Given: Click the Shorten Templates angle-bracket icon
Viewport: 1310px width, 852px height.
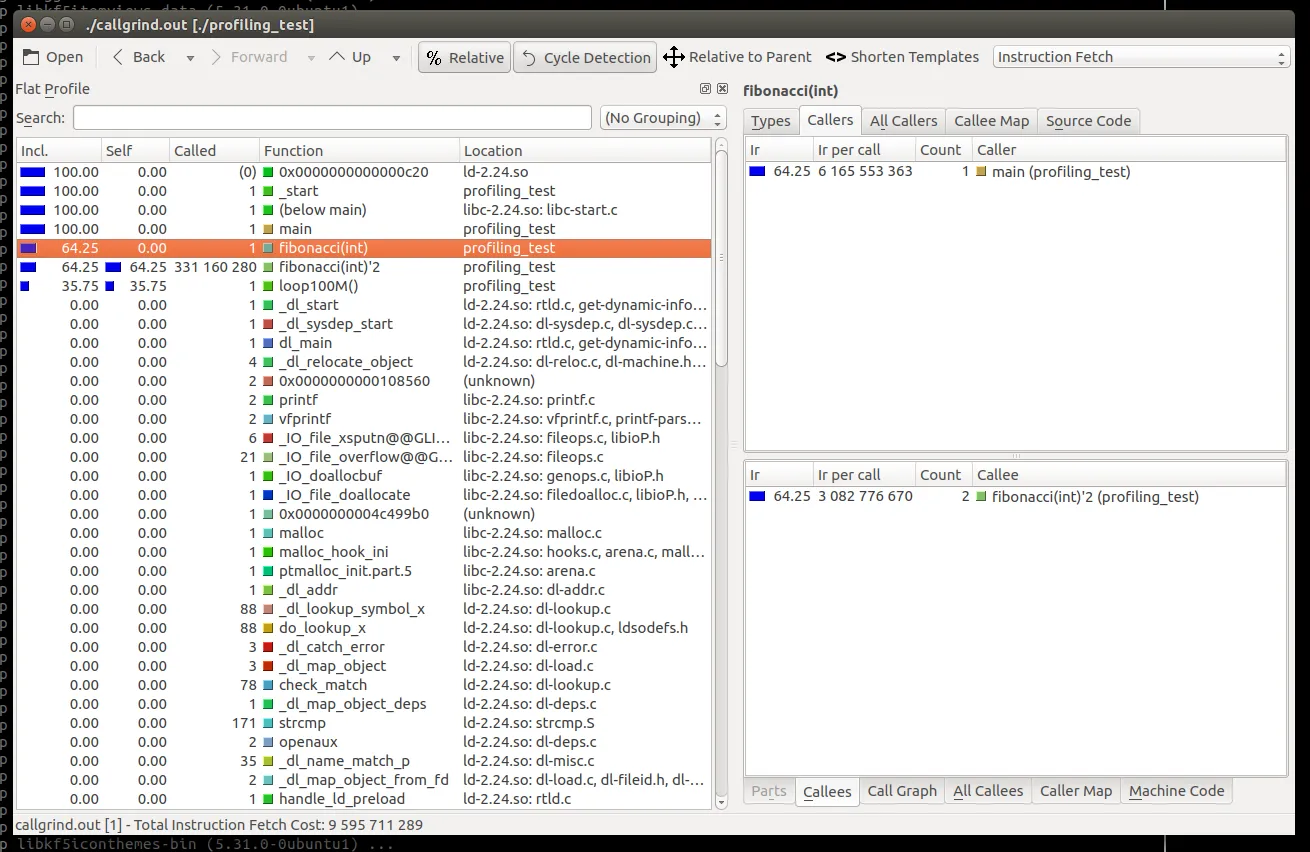Looking at the screenshot, I should [835, 57].
